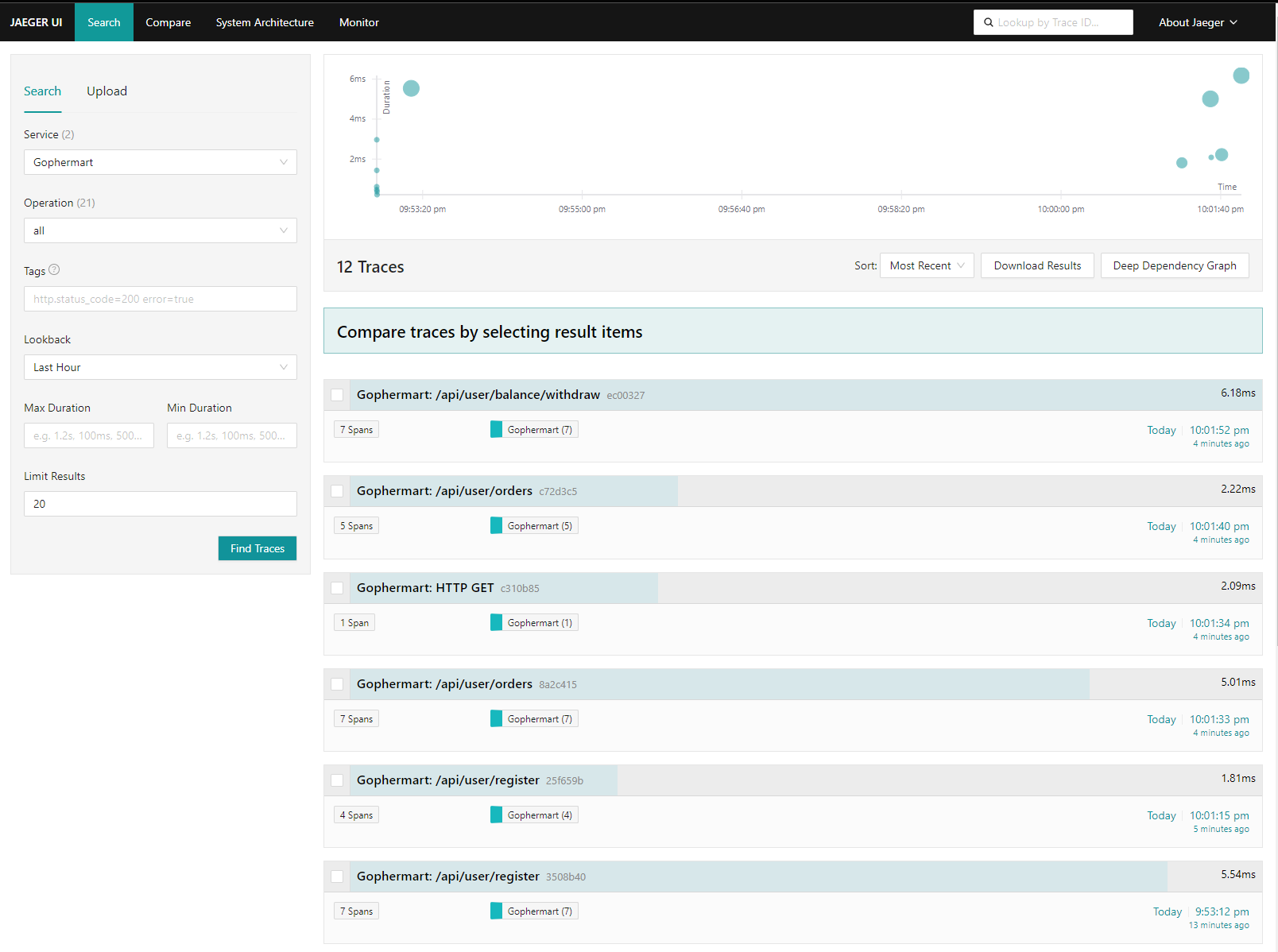Click the 9:53:12 pm timestamp

[1222, 911]
